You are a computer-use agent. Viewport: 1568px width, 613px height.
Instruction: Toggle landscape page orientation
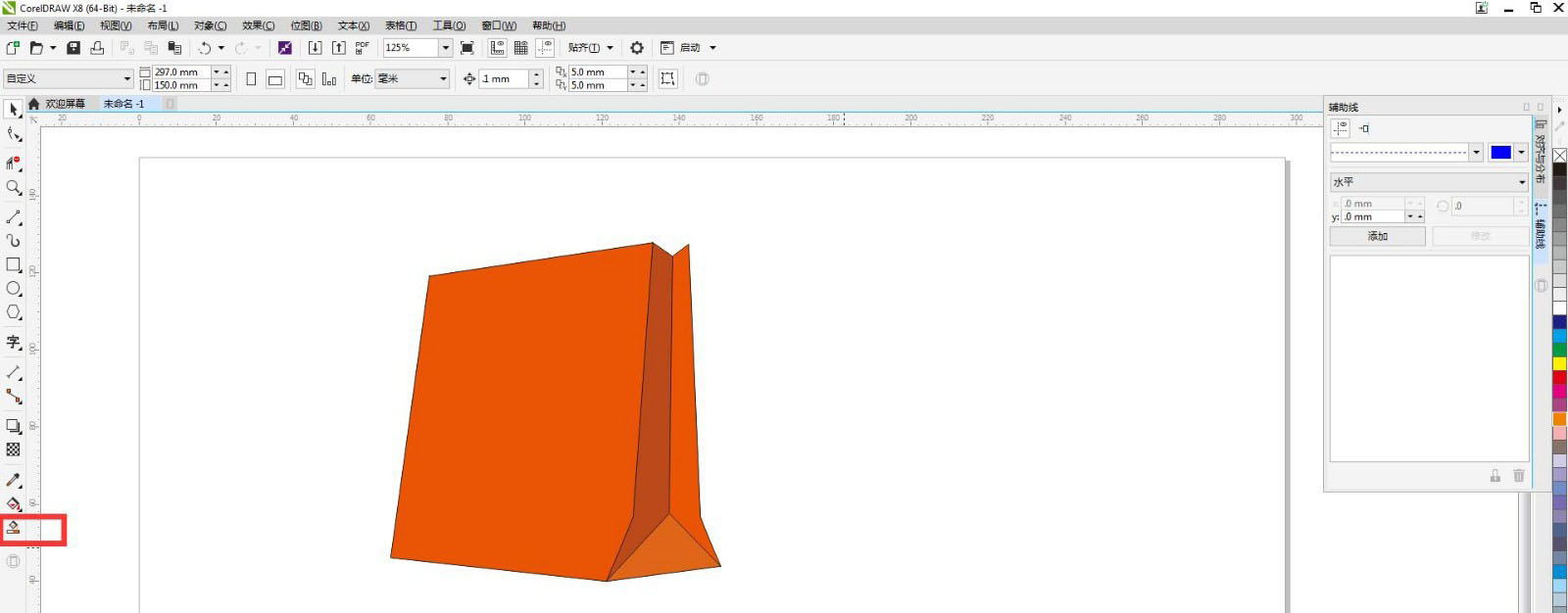pos(275,79)
